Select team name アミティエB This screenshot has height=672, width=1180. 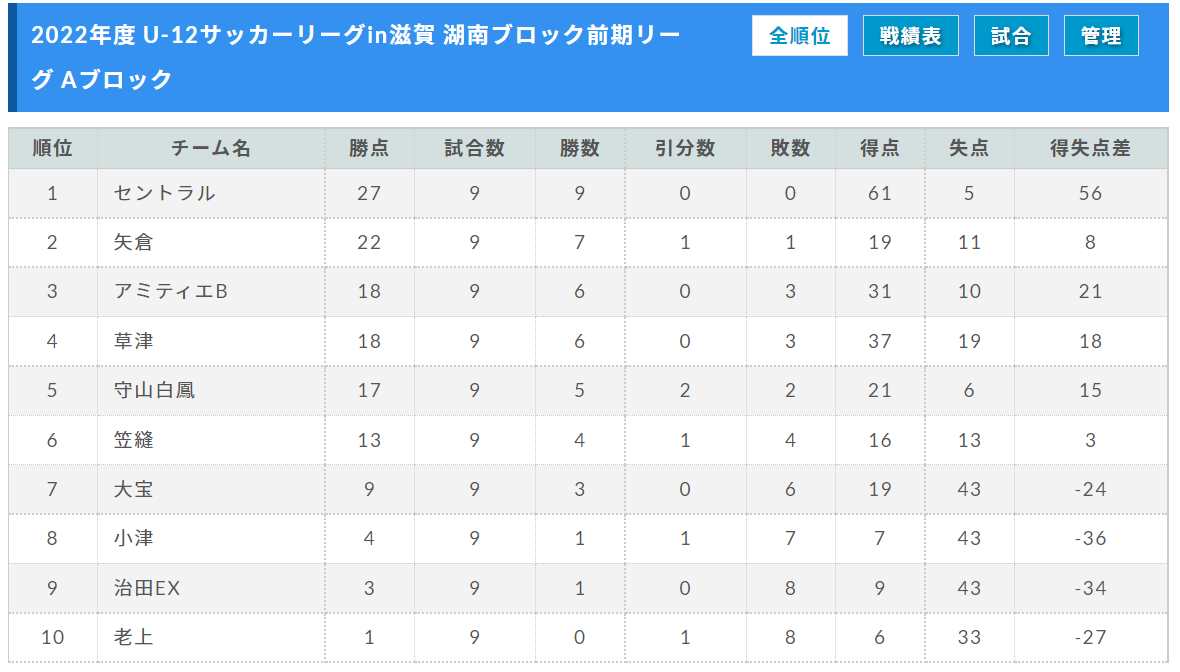point(171,291)
